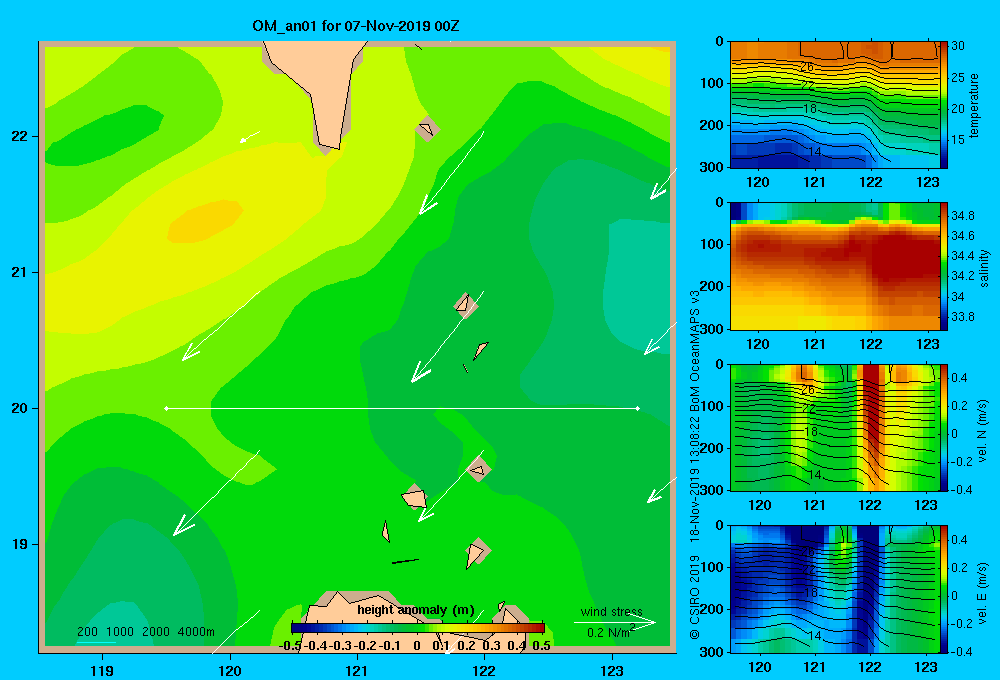
Task: Open the salinity cross-section plot
Action: (x=834, y=266)
